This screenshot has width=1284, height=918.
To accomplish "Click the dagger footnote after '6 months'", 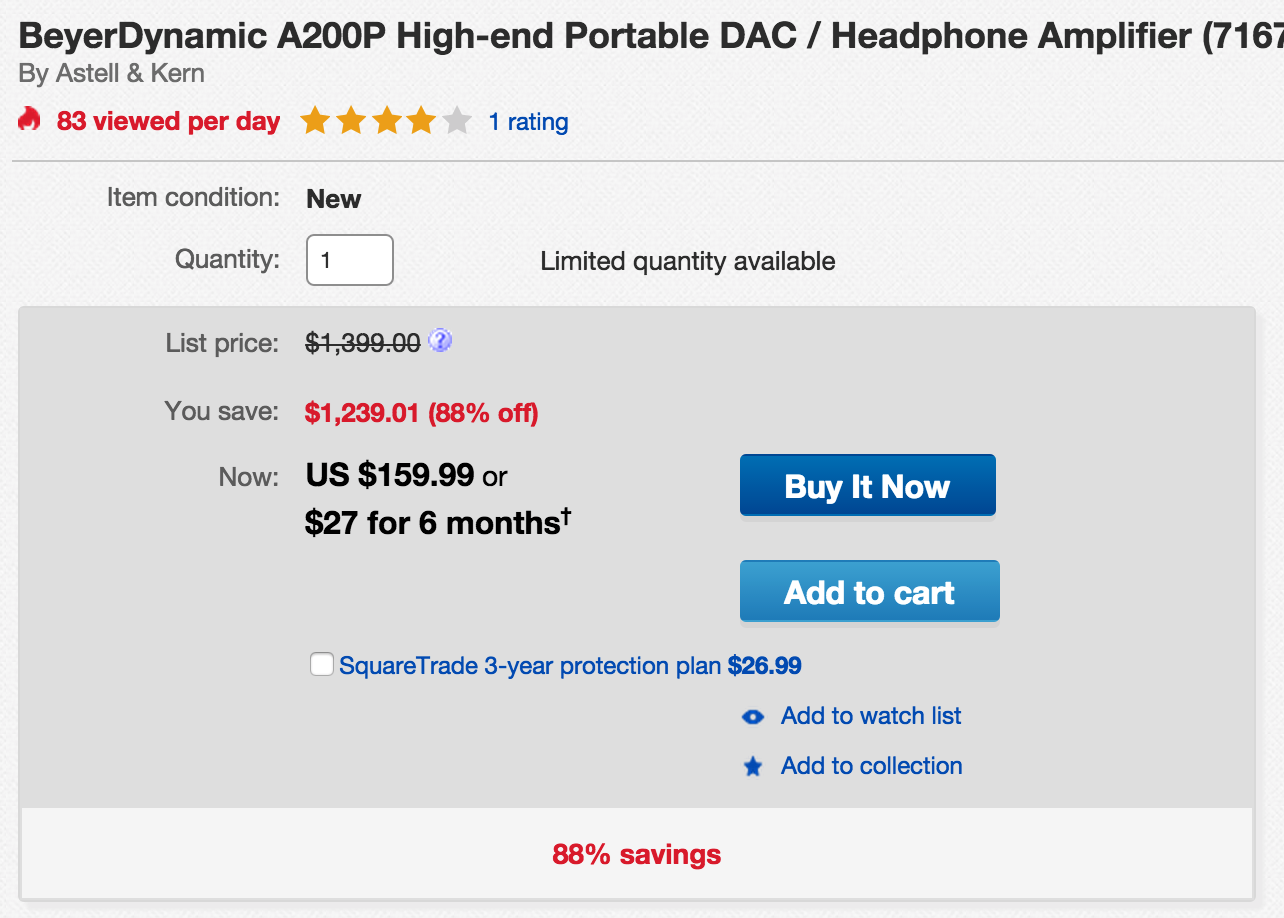I will pos(566,516).
